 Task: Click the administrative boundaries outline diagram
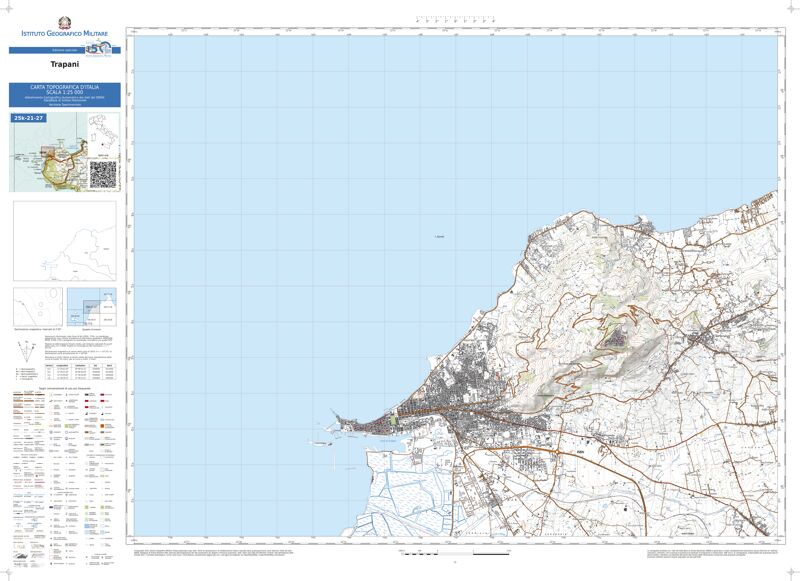point(64,241)
